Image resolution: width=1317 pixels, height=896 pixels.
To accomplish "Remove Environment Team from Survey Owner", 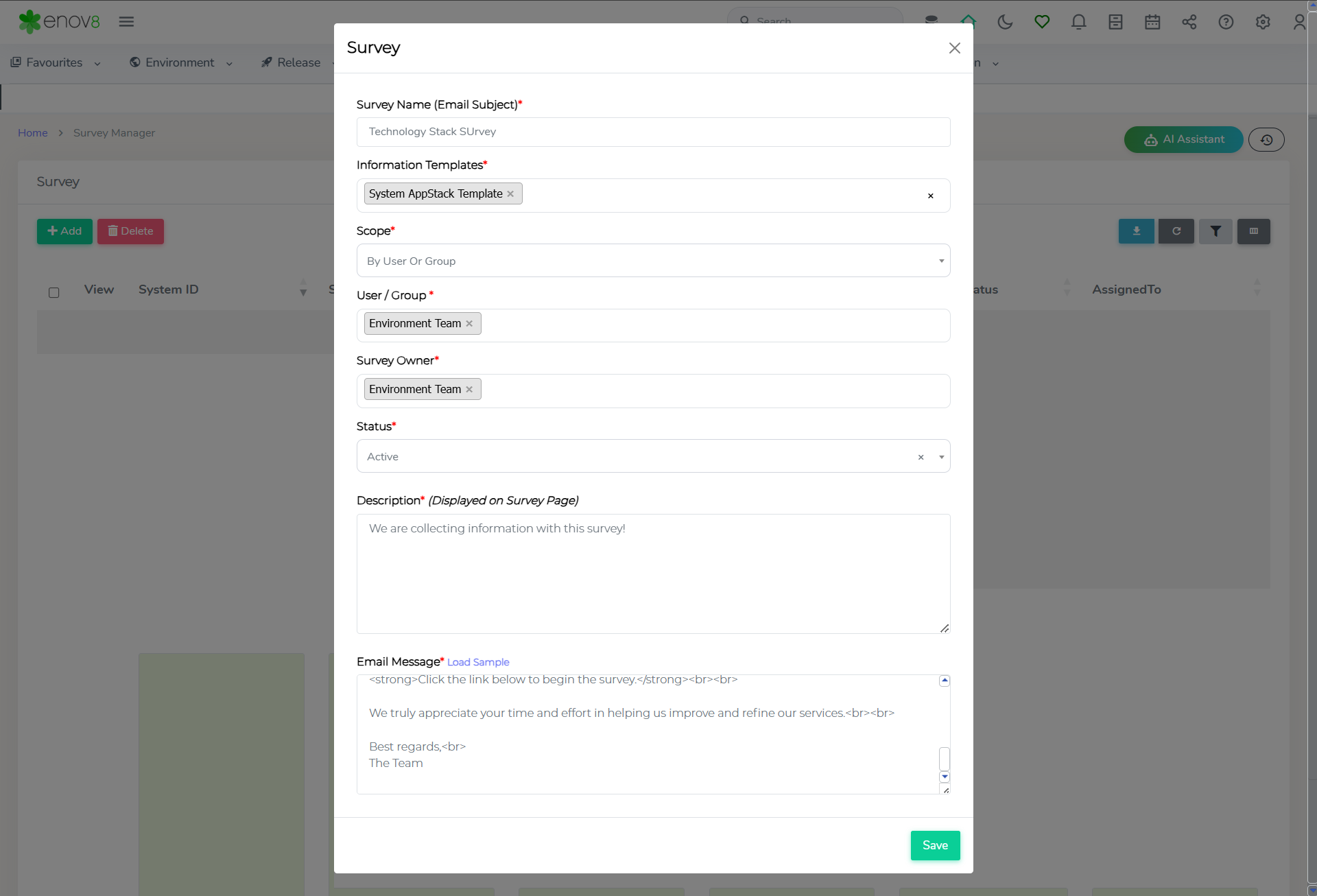I will (469, 390).
